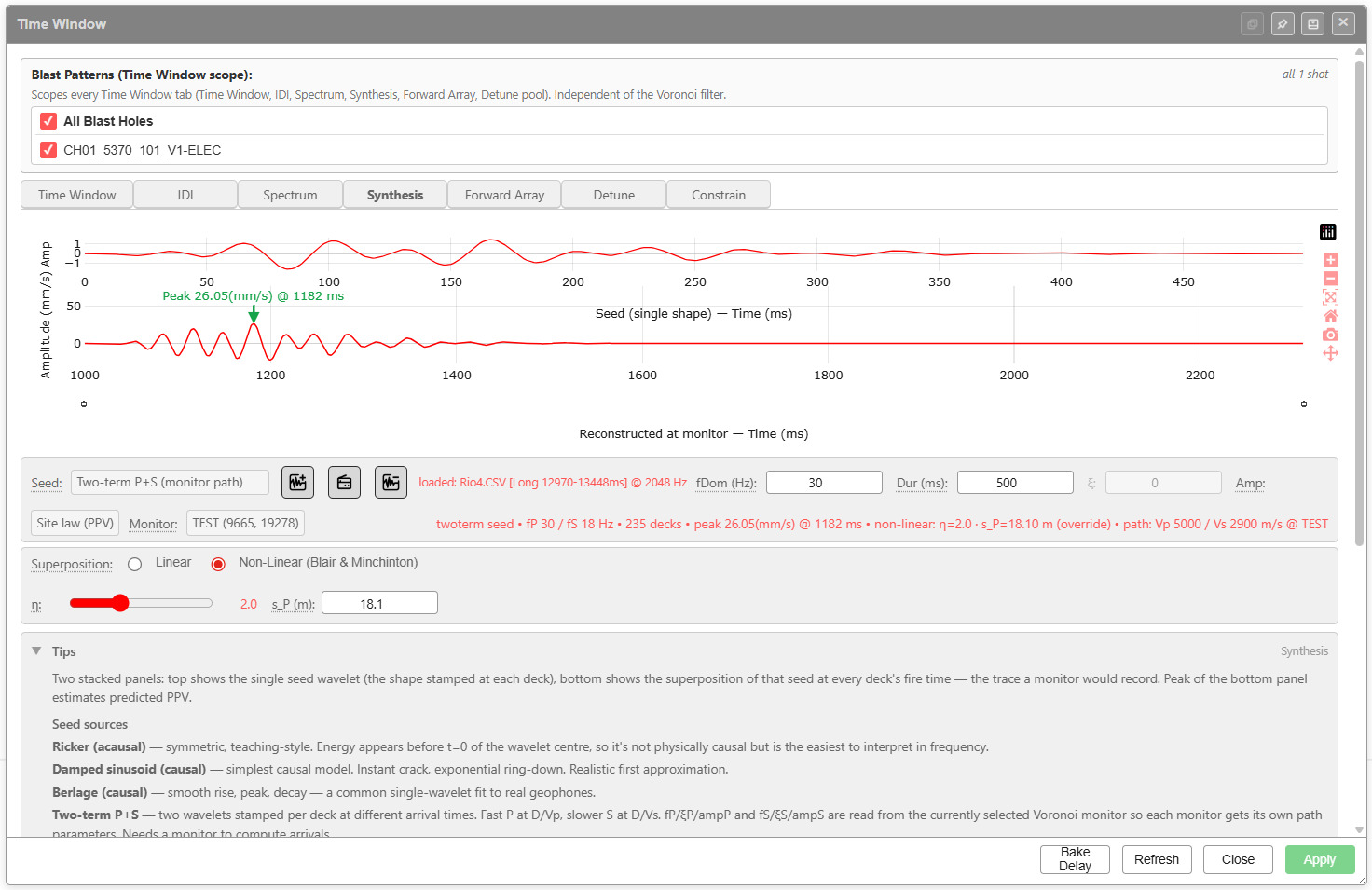1372x890 pixels.
Task: Click 'Reconstructed at monitor — Time (ms)' title
Action: click(x=693, y=434)
